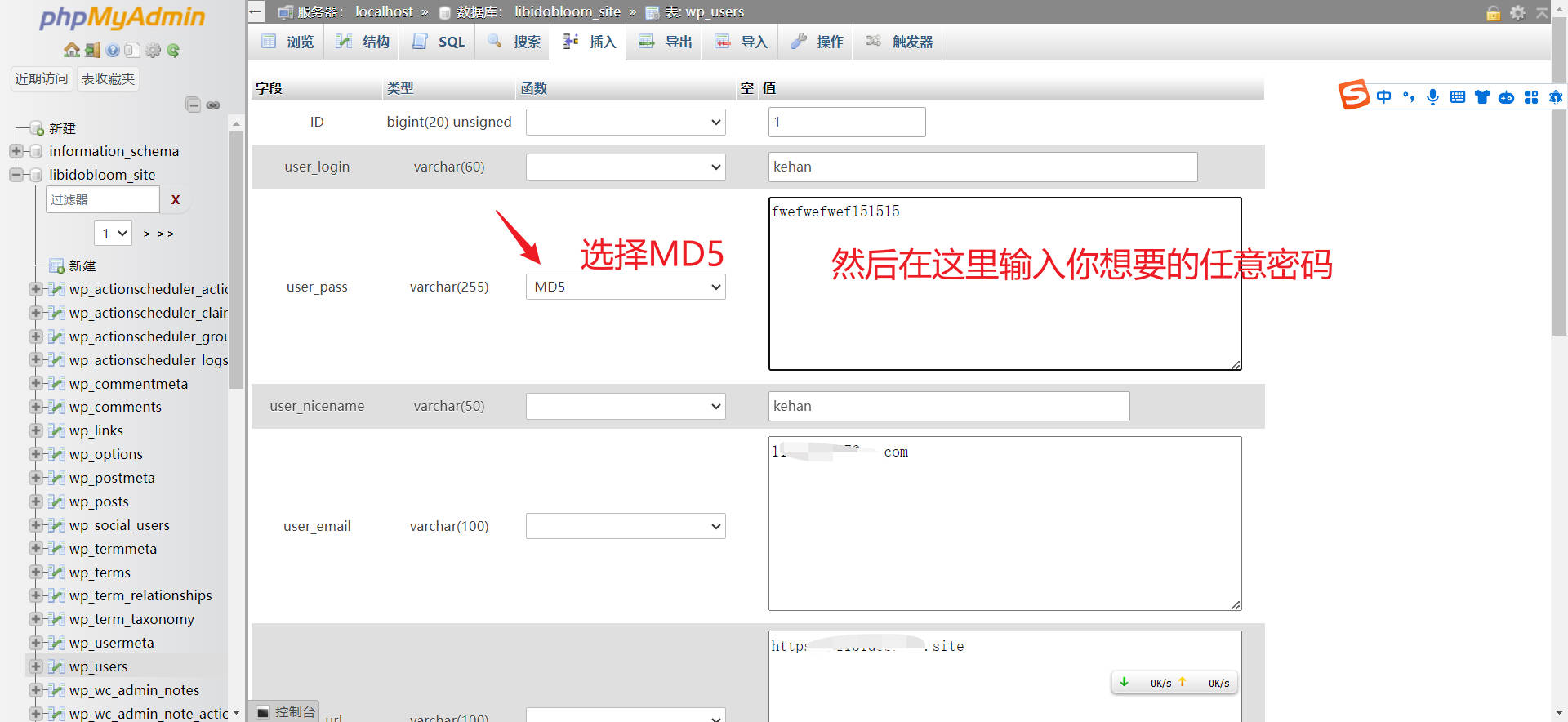Viewport: 1568px width, 722px height.
Task: Click the log out door icon
Action: 92,51
